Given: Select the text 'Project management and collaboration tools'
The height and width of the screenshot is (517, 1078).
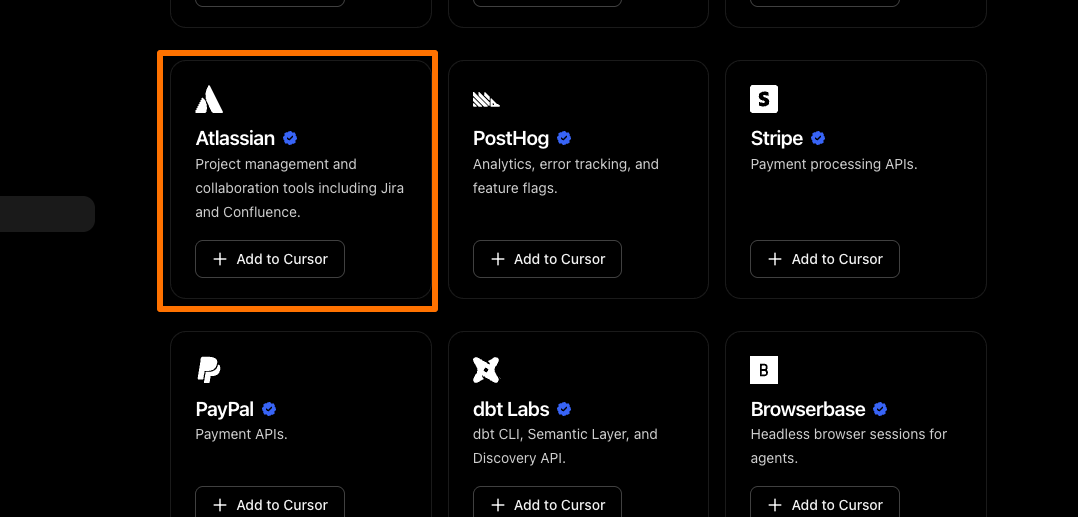Looking at the screenshot, I should click(300, 188).
